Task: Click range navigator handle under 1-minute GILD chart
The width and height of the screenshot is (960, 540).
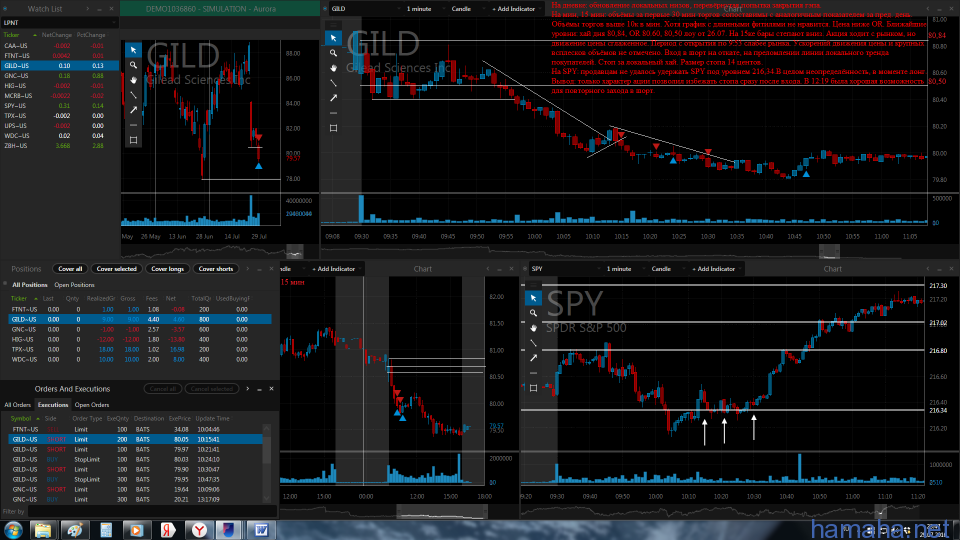Action: [x=830, y=250]
